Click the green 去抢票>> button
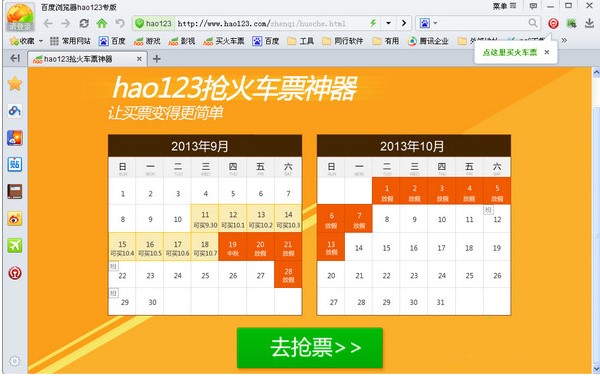This screenshot has width=600, height=376. coord(310,347)
